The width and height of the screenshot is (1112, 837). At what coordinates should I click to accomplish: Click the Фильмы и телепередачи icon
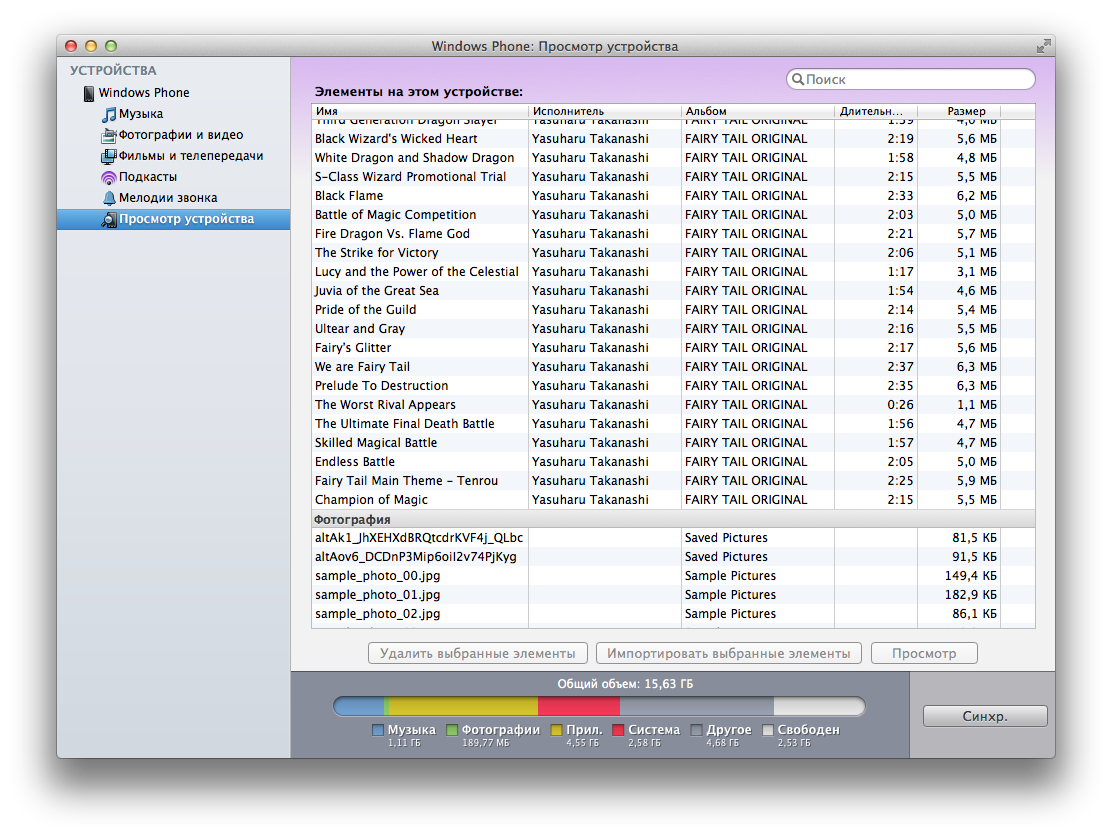pos(109,156)
